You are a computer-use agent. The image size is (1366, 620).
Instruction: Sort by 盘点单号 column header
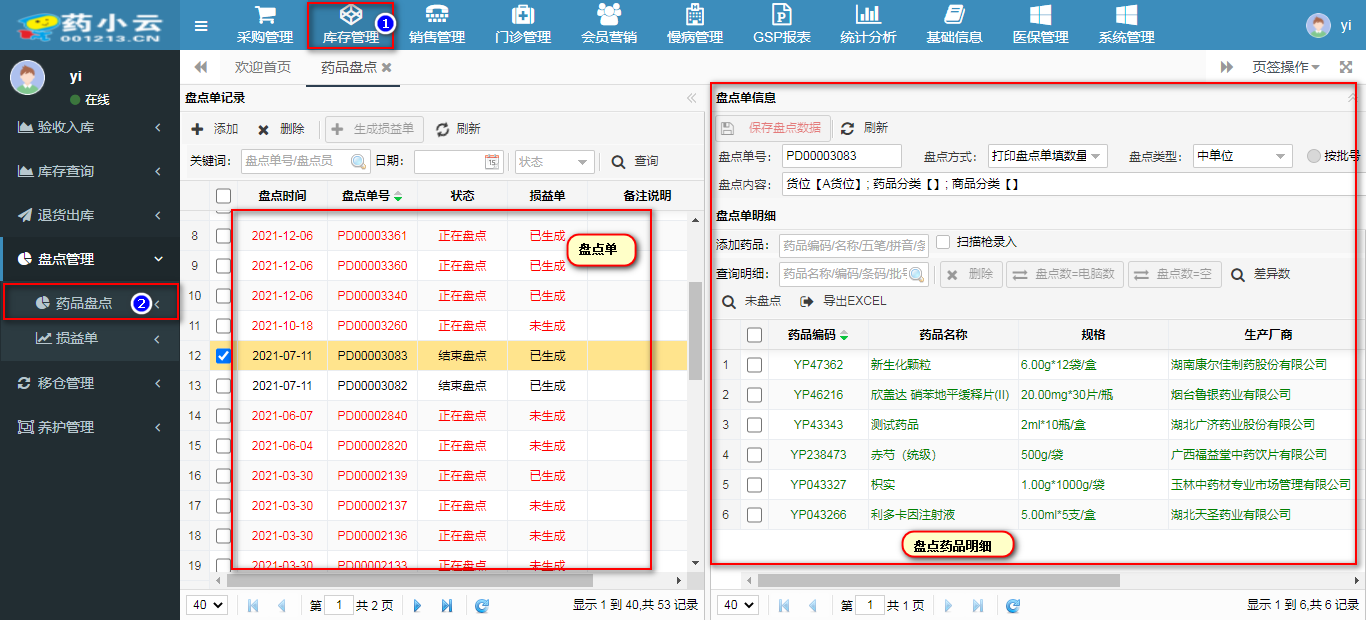coord(372,196)
